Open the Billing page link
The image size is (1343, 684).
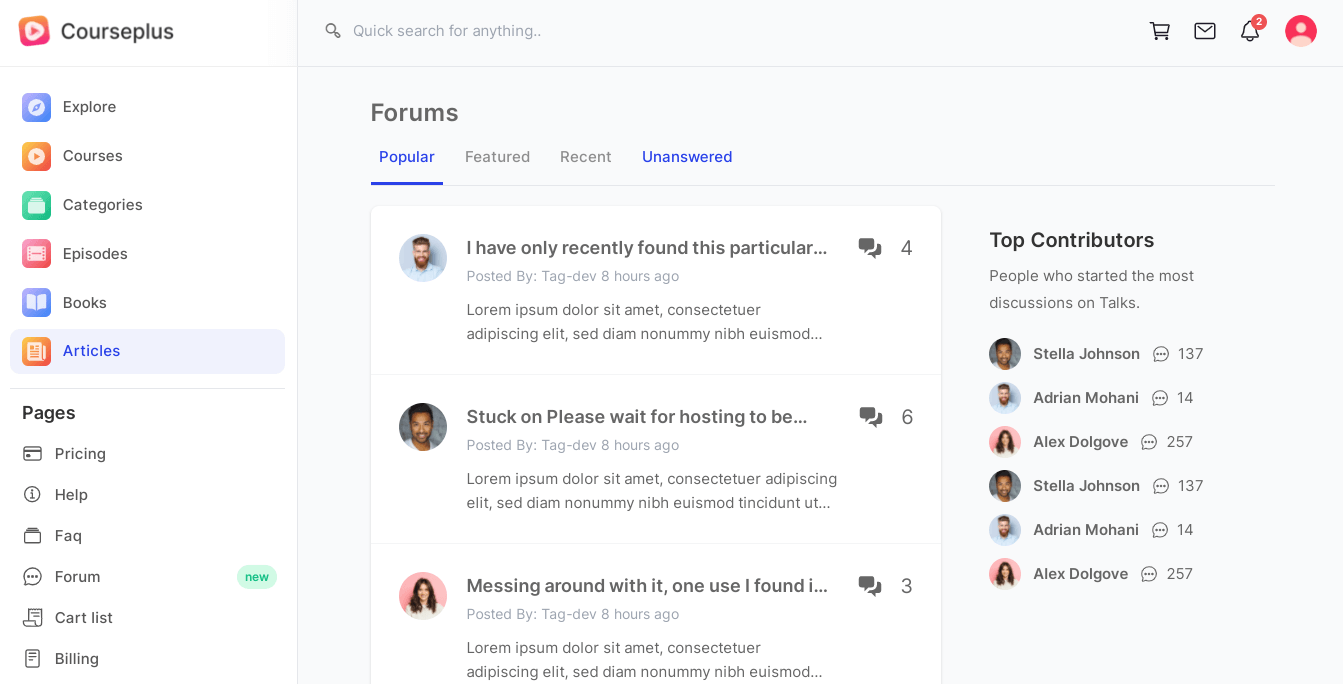point(76,659)
